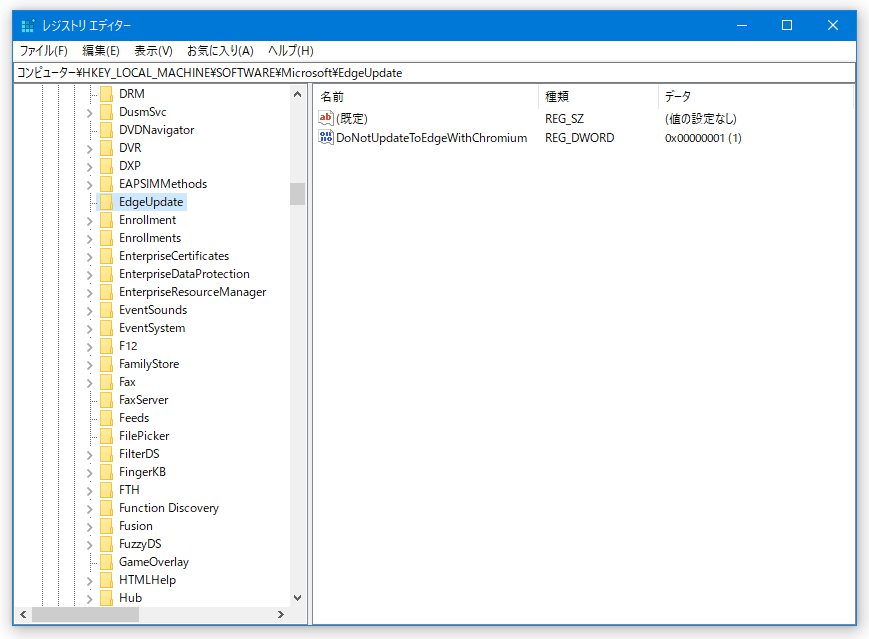
Task: Open the 表示(V) menu
Action: (x=153, y=51)
